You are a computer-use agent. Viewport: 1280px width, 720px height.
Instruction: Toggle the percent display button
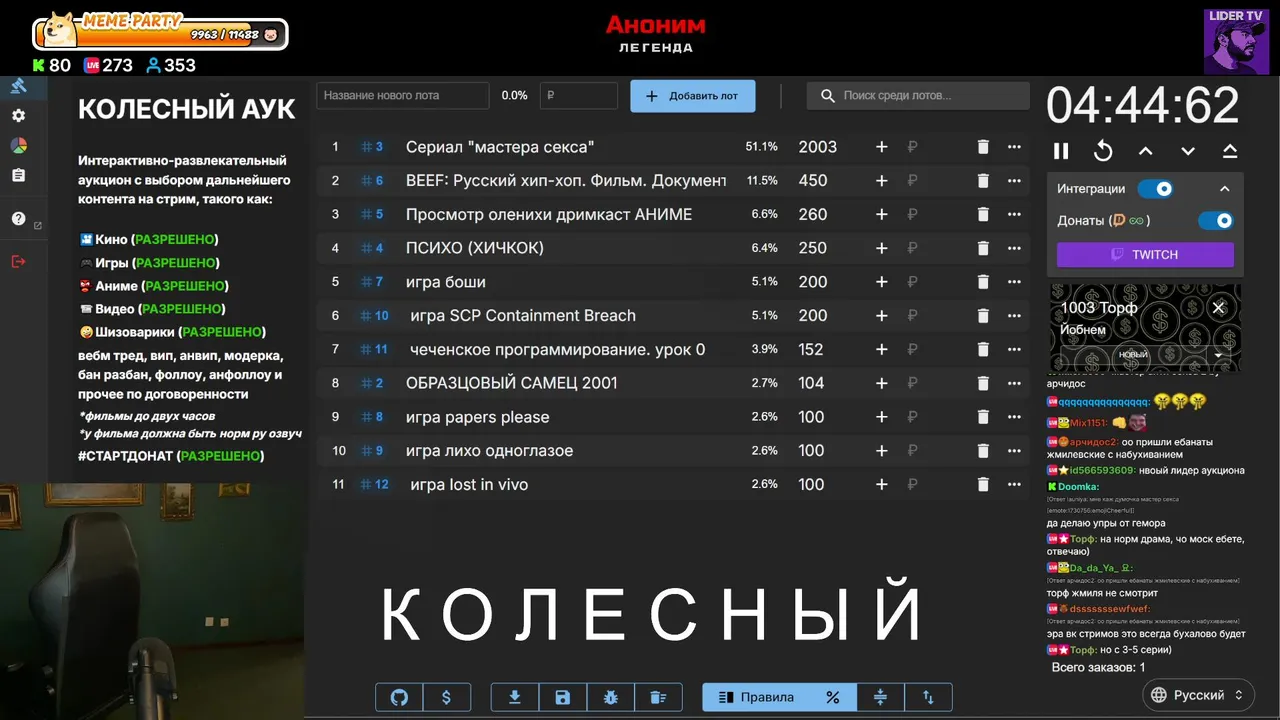[x=832, y=697]
